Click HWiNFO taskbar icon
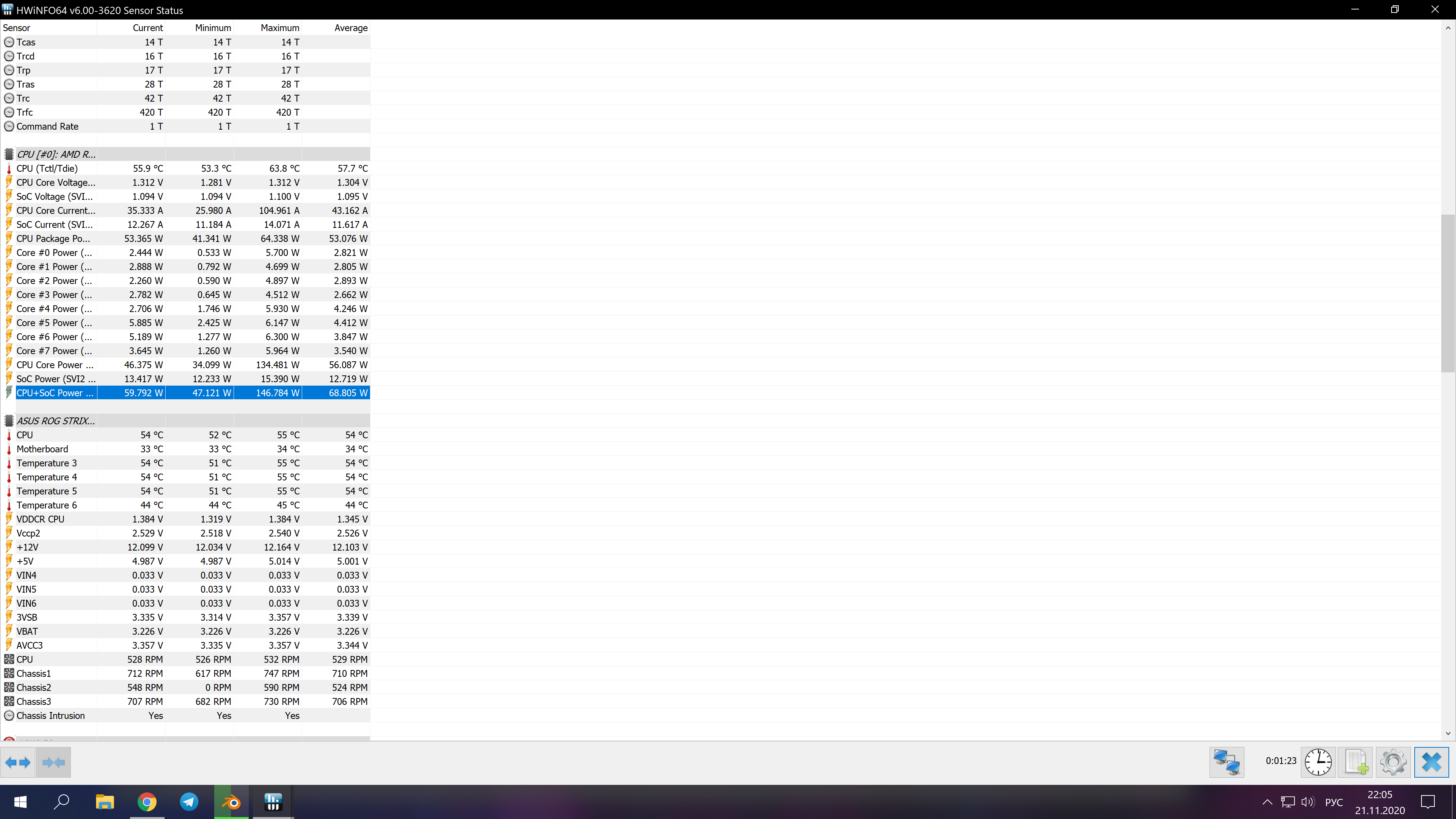 (x=273, y=802)
